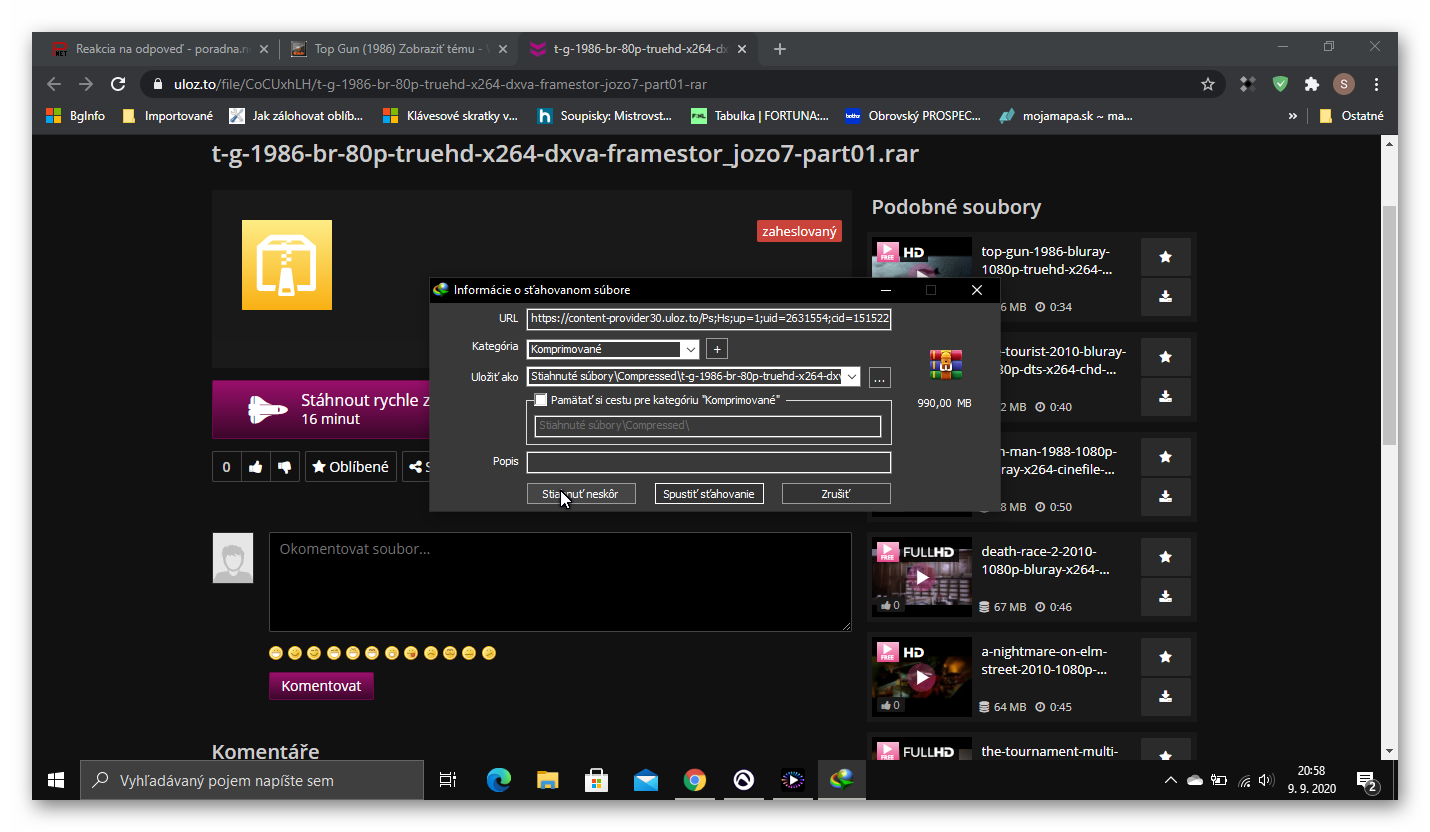Click the thumbs up like icon
1430x832 pixels.
pyautogui.click(x=256, y=467)
